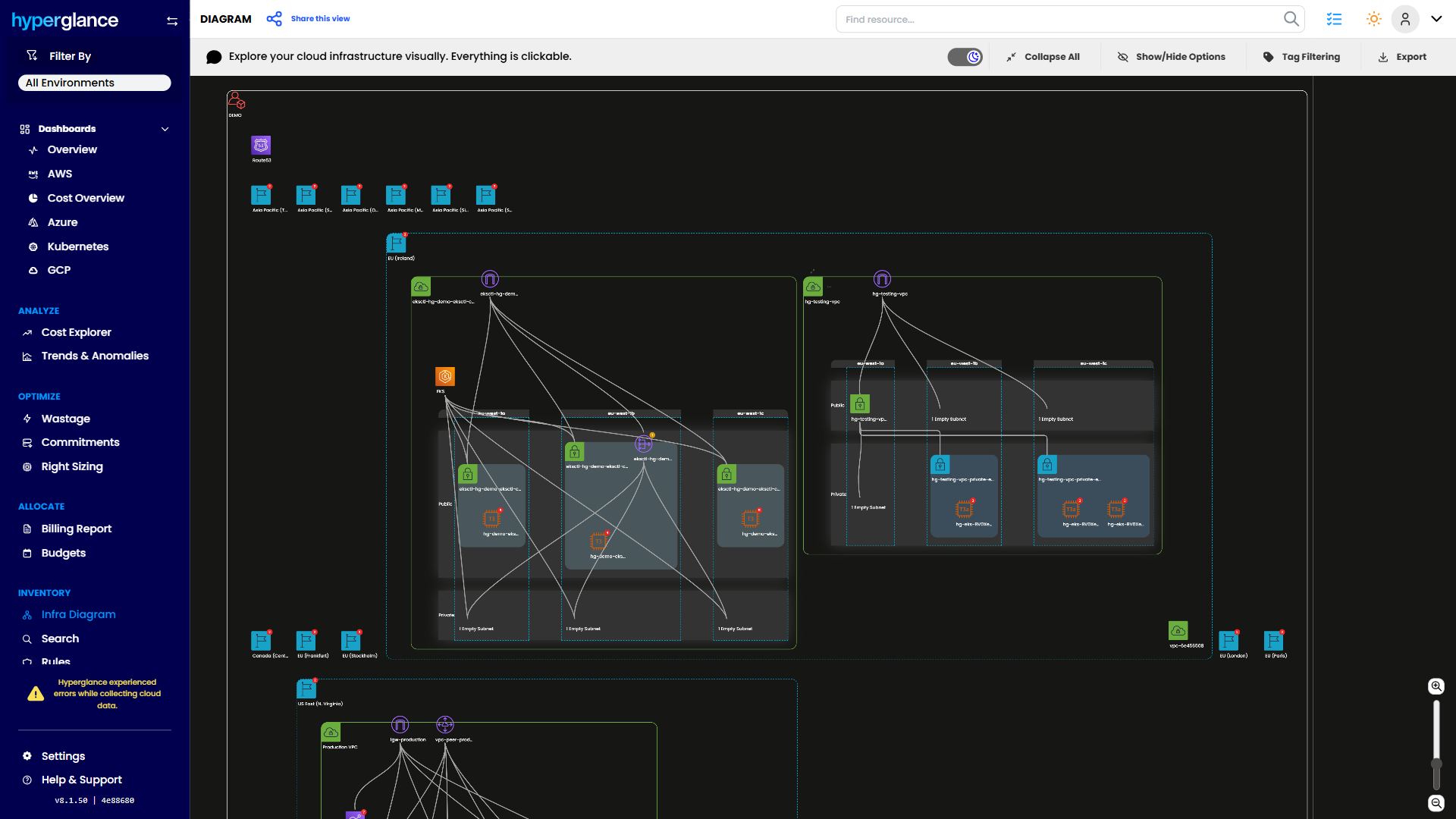Collapse the Dashboards section chevron

[x=165, y=129]
